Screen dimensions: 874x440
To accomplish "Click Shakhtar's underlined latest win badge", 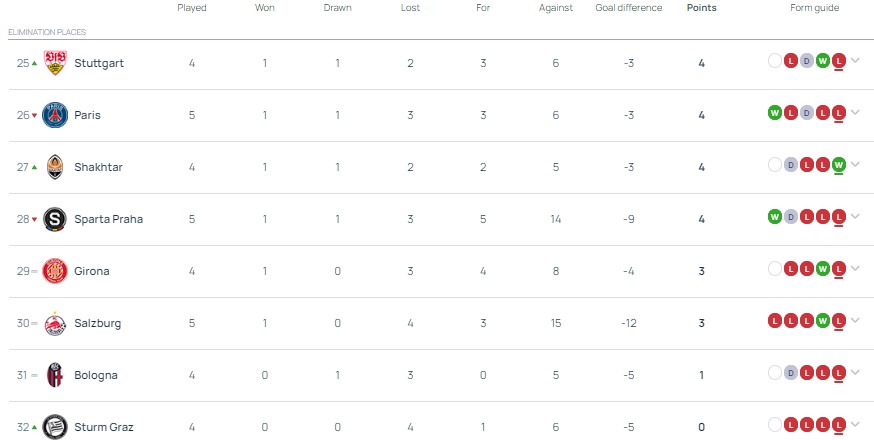I will coord(838,165).
